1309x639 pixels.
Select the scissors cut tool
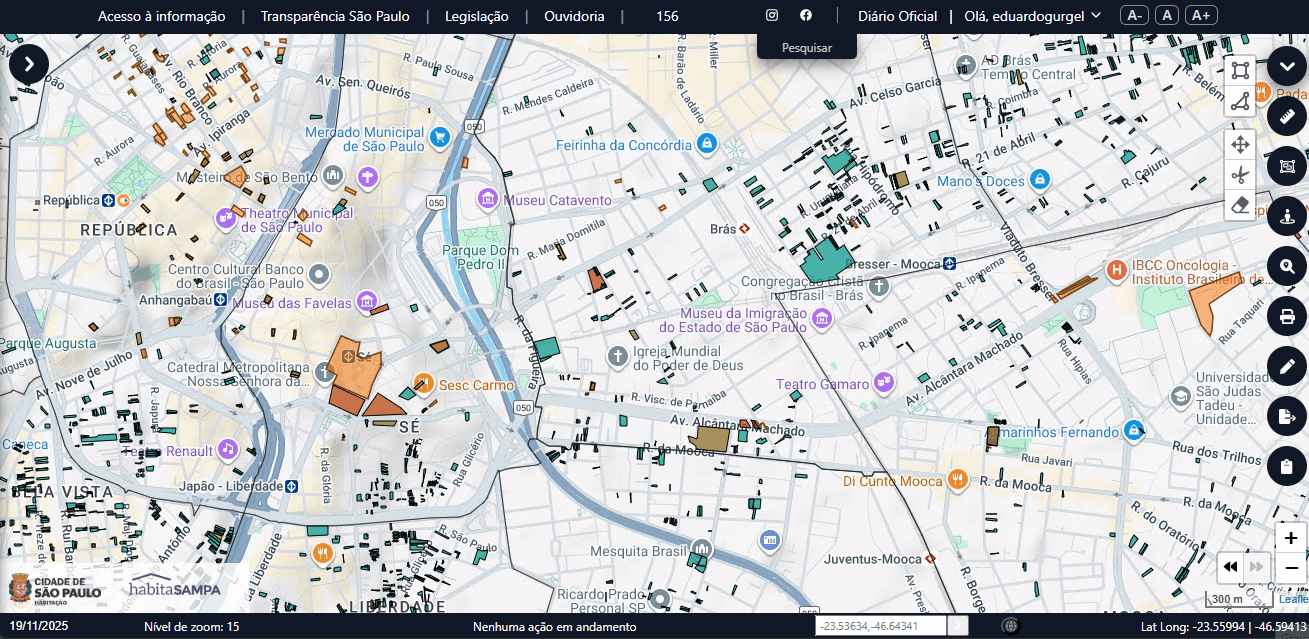[1240, 176]
